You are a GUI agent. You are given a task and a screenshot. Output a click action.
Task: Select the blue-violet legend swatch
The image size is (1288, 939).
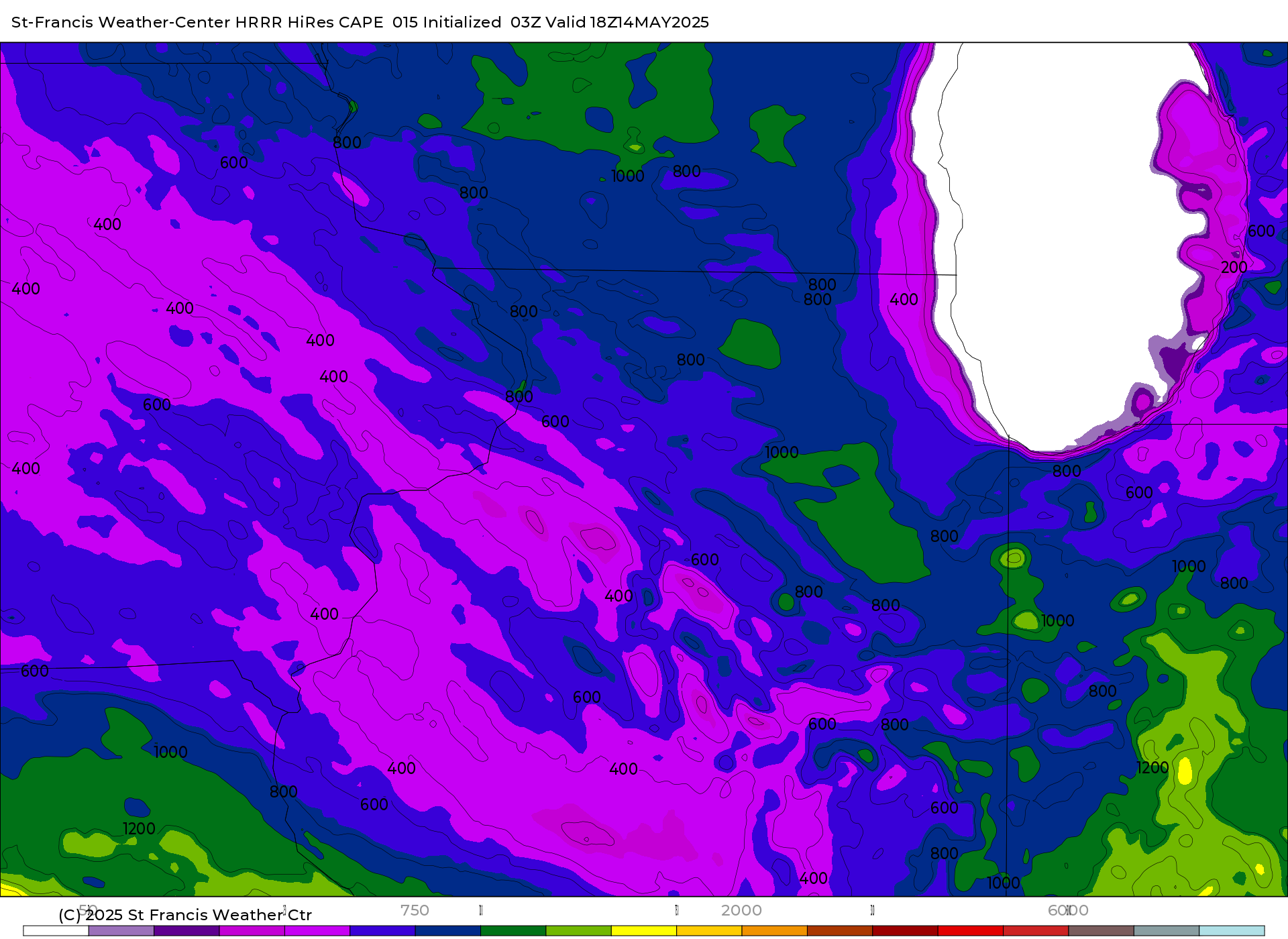click(x=382, y=931)
